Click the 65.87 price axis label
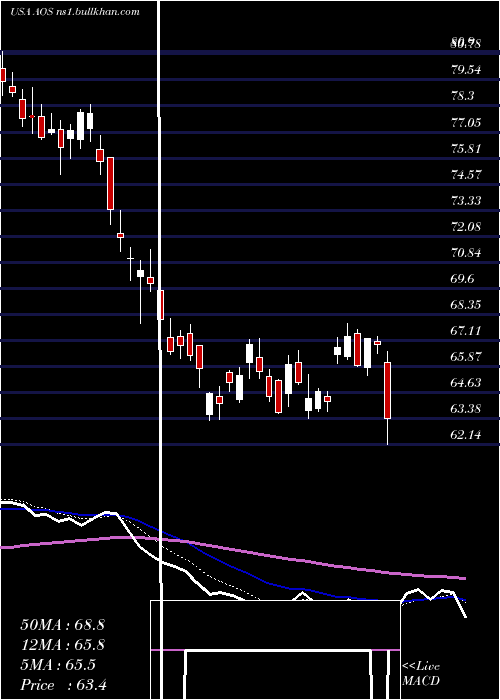 point(466,357)
